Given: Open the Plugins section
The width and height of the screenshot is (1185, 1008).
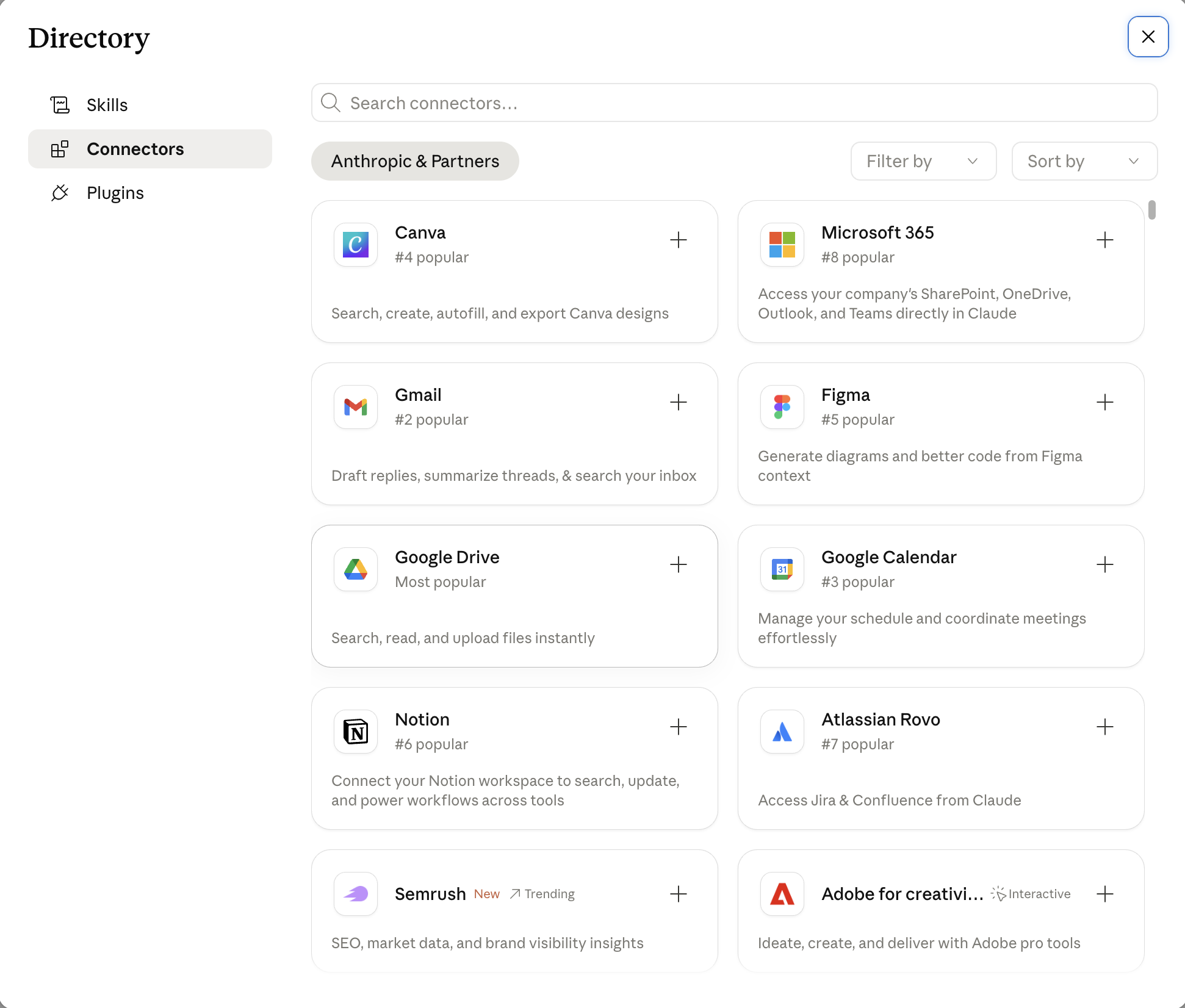Looking at the screenshot, I should tap(150, 193).
